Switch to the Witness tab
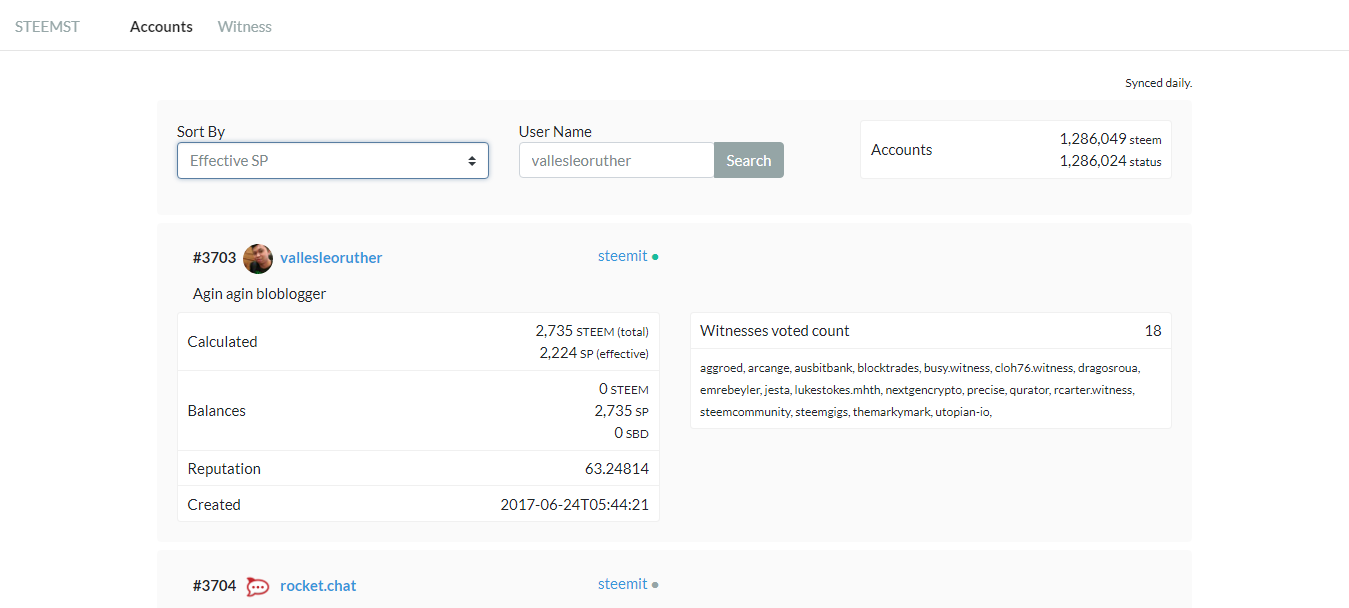Image resolution: width=1349 pixels, height=608 pixels. (x=245, y=27)
